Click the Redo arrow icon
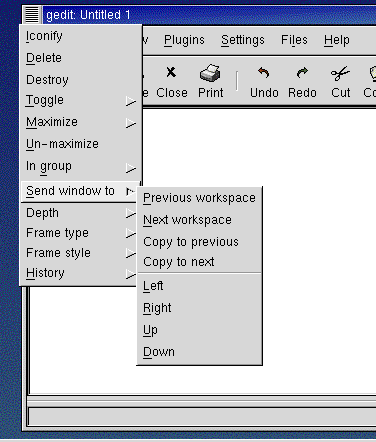The width and height of the screenshot is (376, 442). tap(302, 72)
